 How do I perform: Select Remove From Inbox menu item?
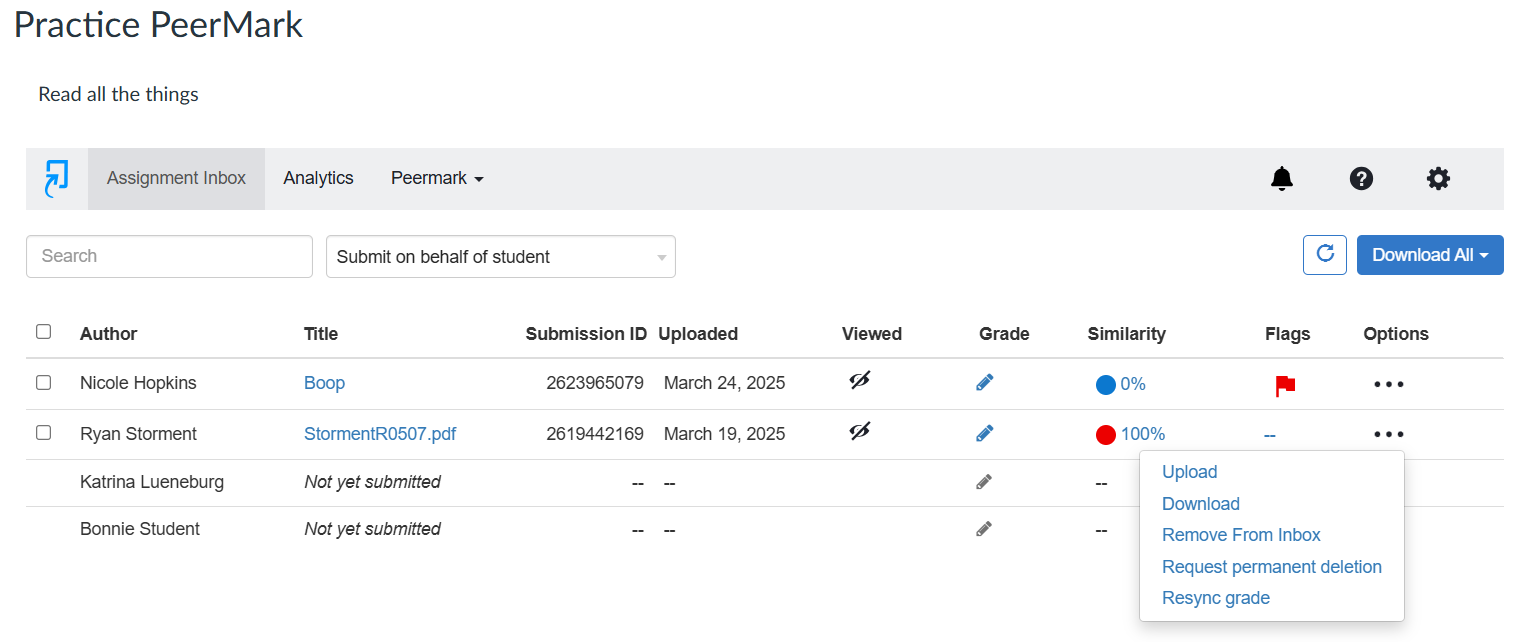pos(1241,535)
